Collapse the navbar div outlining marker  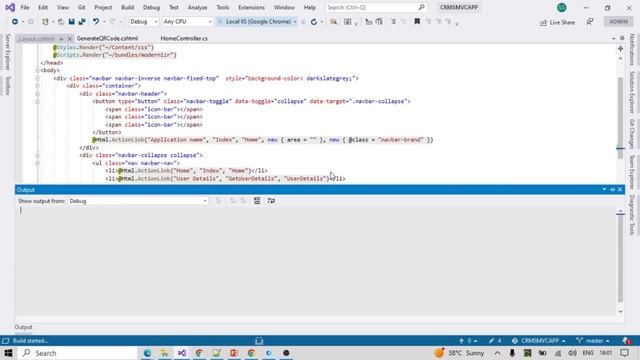[37, 78]
